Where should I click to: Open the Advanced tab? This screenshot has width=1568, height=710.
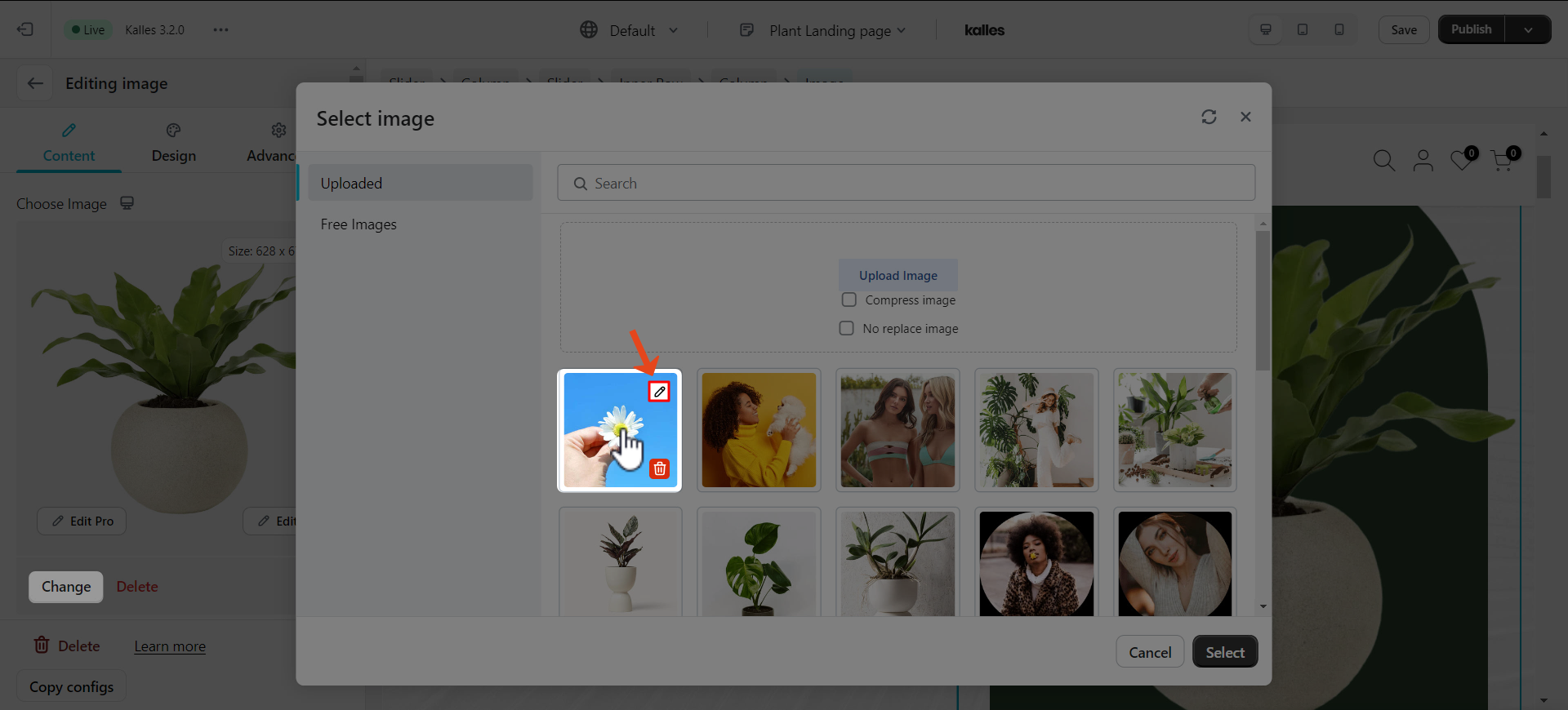[272, 144]
